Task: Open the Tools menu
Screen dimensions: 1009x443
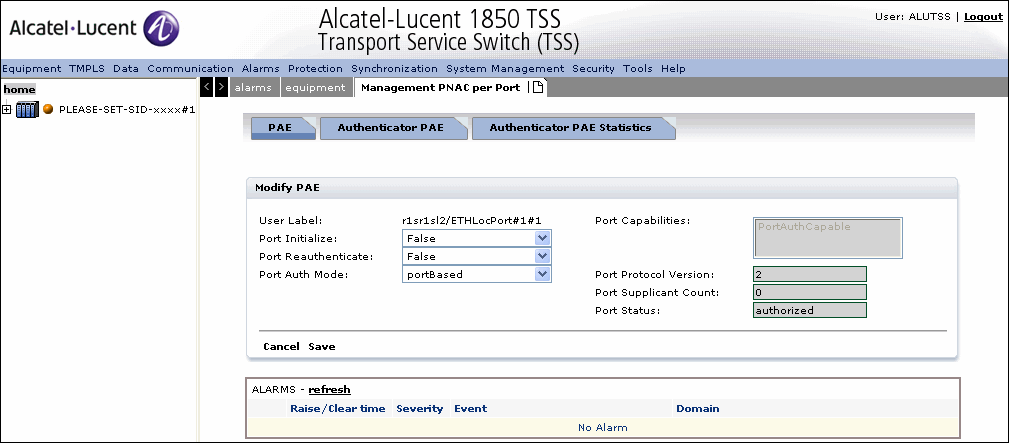Action: 638,68
